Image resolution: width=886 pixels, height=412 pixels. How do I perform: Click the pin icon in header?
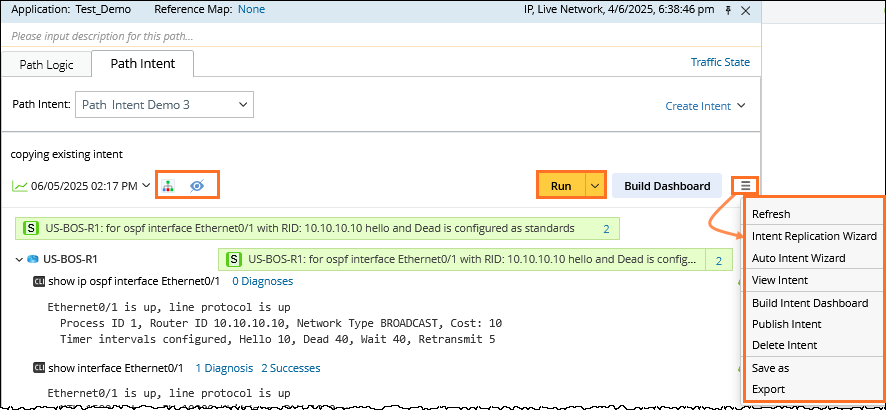(729, 9)
